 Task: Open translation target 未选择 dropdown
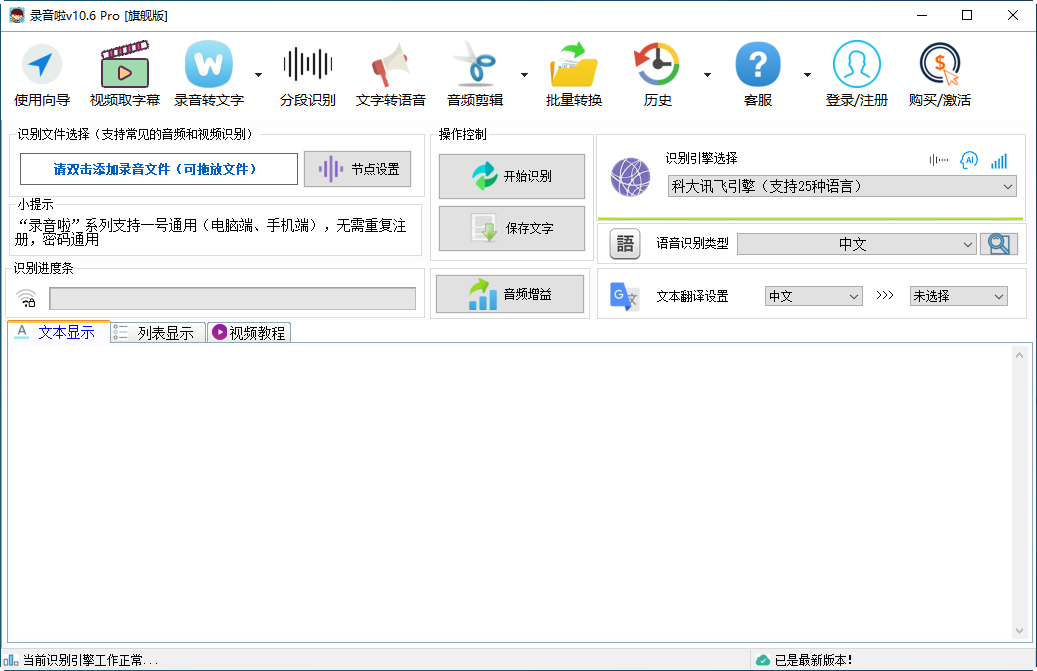pos(958,296)
